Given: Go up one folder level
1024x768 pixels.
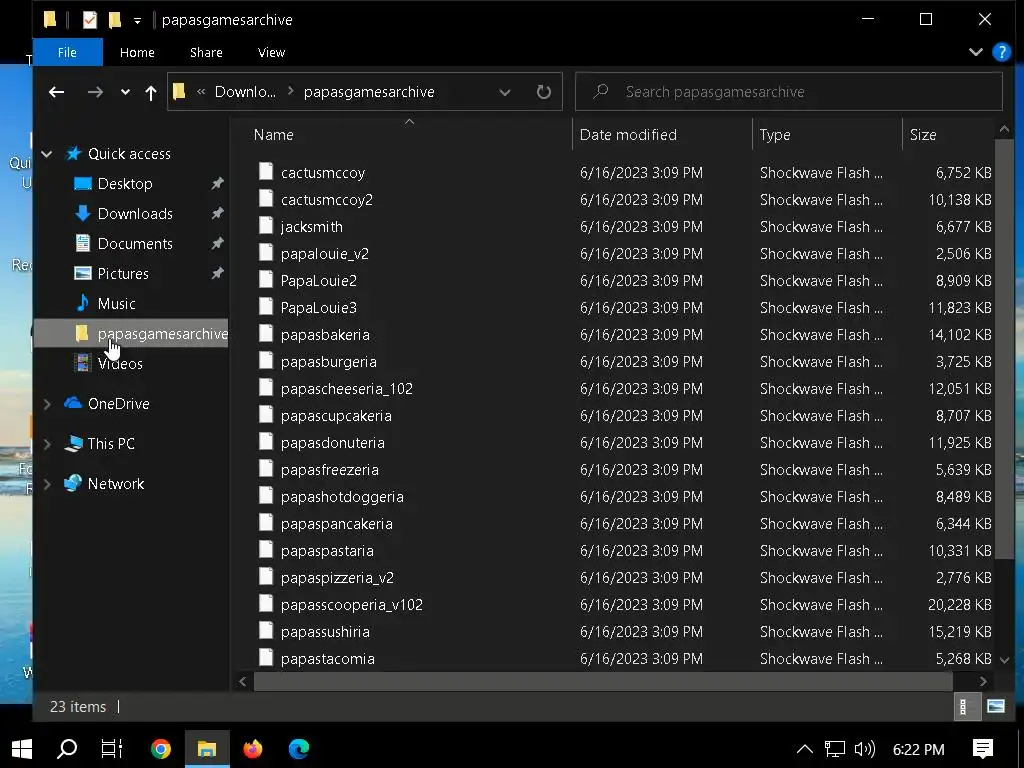Looking at the screenshot, I should (151, 93).
